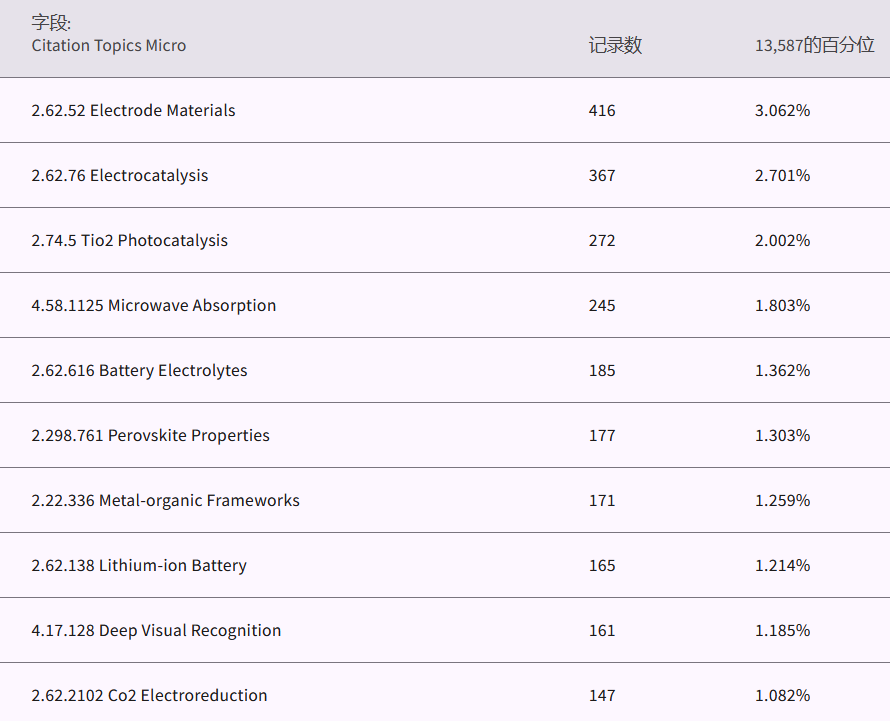The width and height of the screenshot is (890, 721).
Task: Click the 1.082% percentage value
Action: 782,695
